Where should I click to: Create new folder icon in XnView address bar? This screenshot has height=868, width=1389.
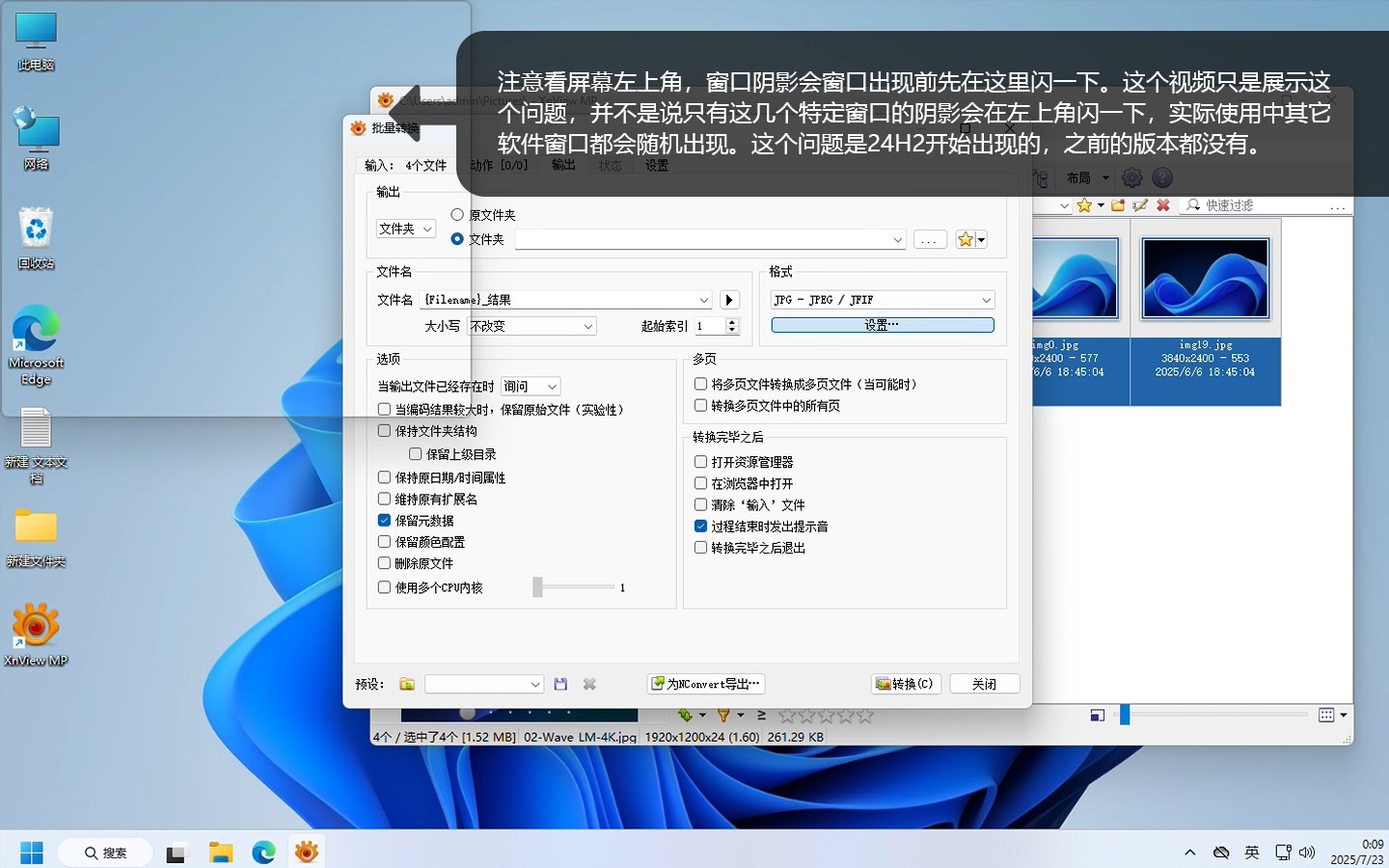1118,205
